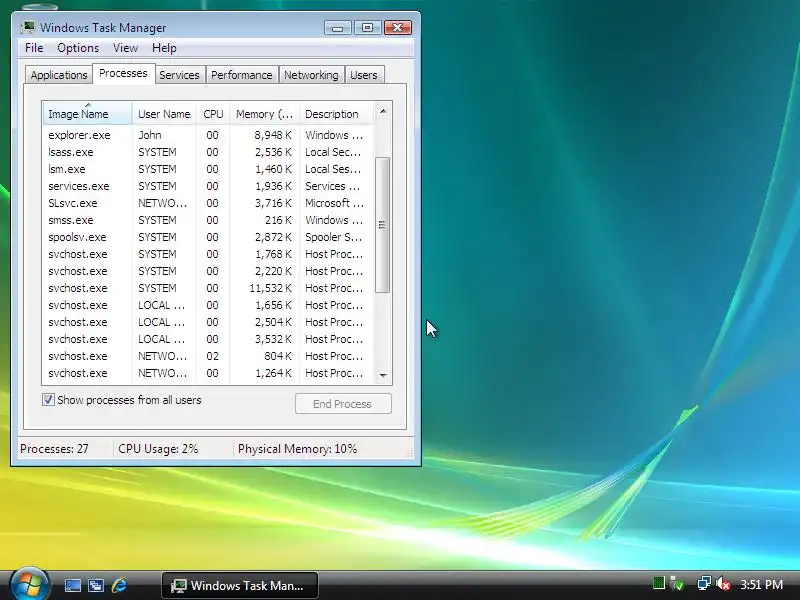Click the muted volume tray icon
Screen dimensions: 800x600
tap(723, 583)
